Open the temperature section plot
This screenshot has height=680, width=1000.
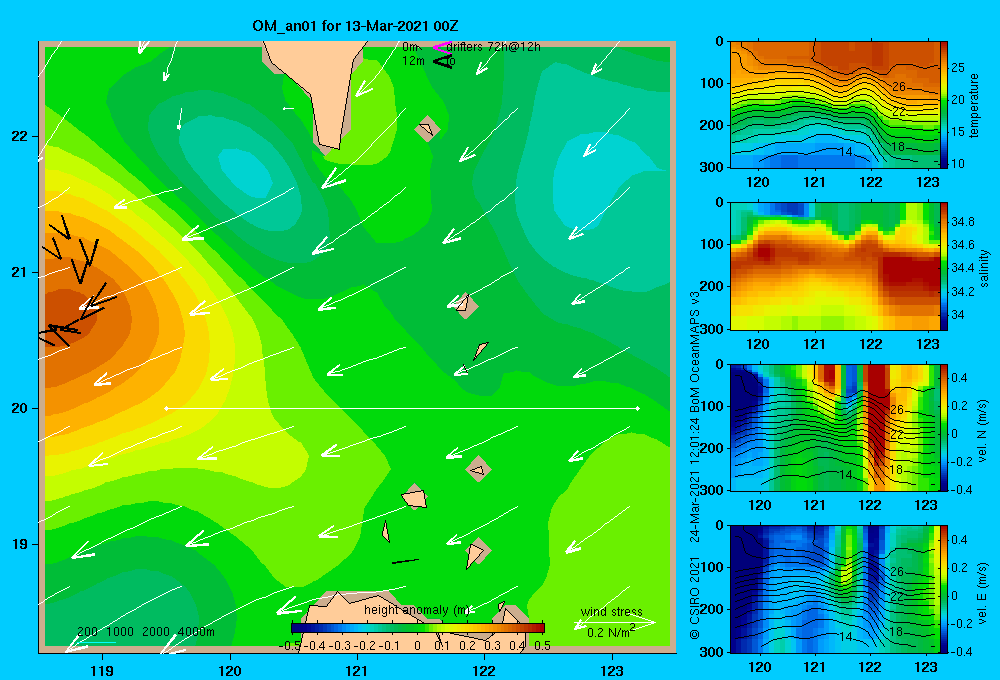coord(835,105)
